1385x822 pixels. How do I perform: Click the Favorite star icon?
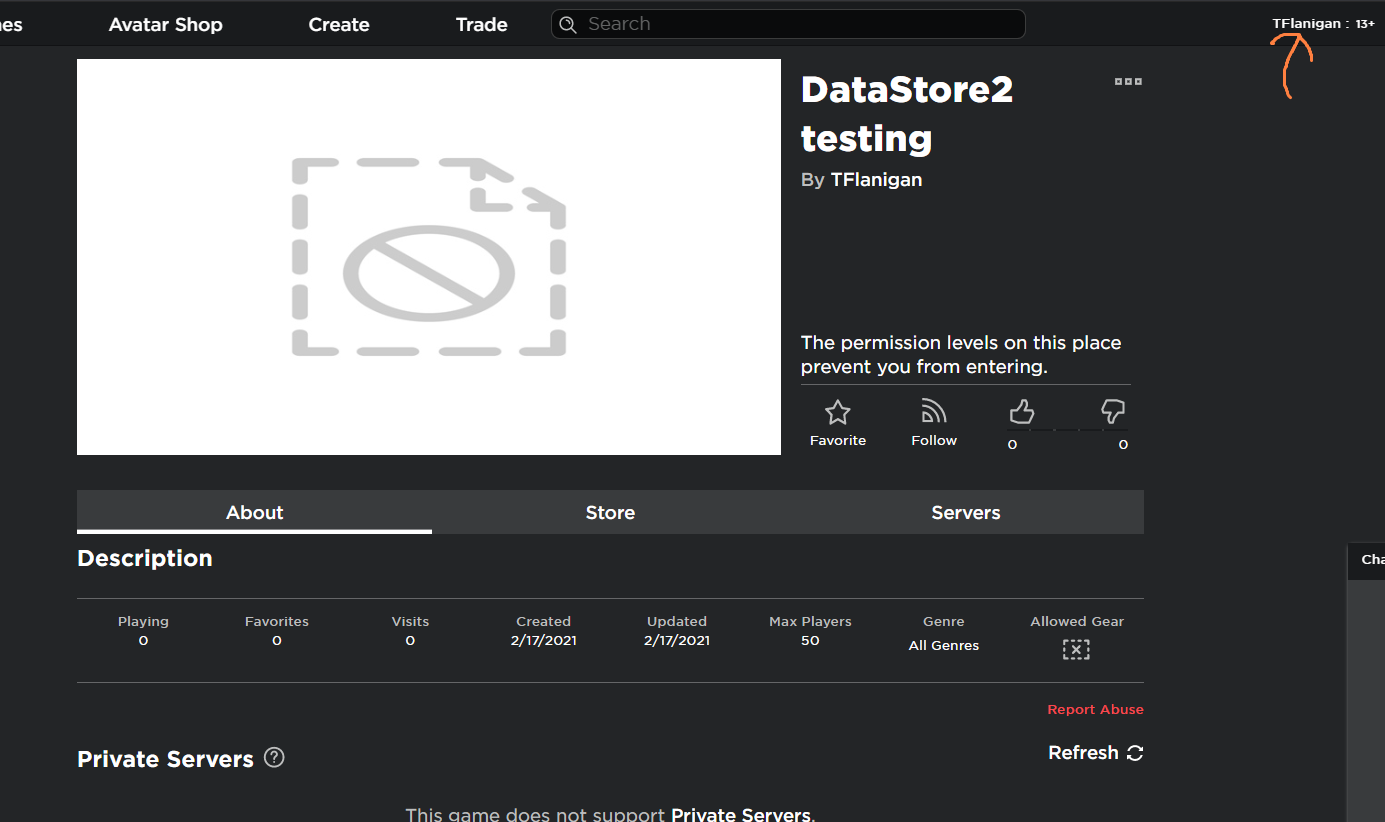837,412
